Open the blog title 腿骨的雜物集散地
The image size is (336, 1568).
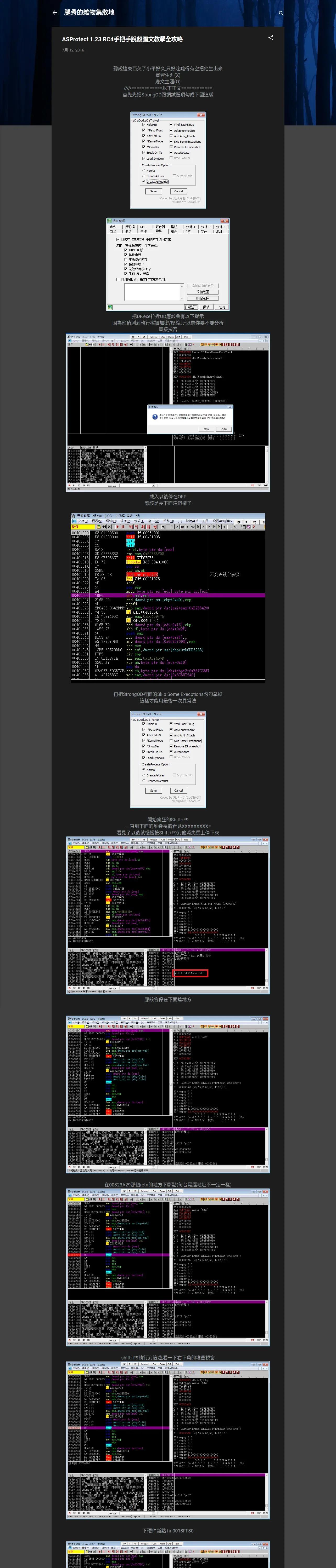[89, 13]
